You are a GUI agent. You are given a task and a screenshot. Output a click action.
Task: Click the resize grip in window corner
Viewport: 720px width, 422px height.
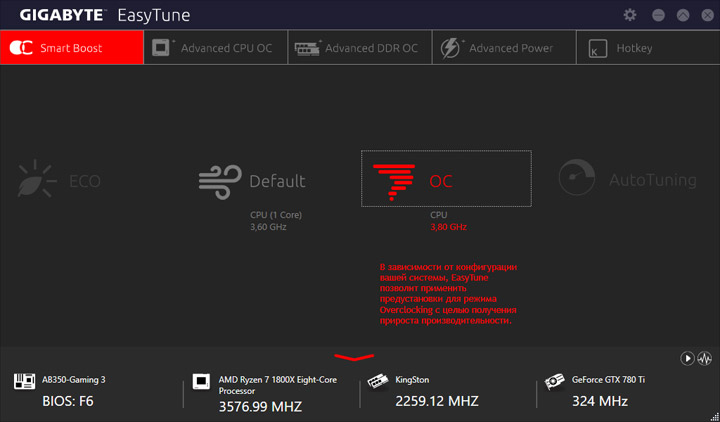(x=715, y=417)
